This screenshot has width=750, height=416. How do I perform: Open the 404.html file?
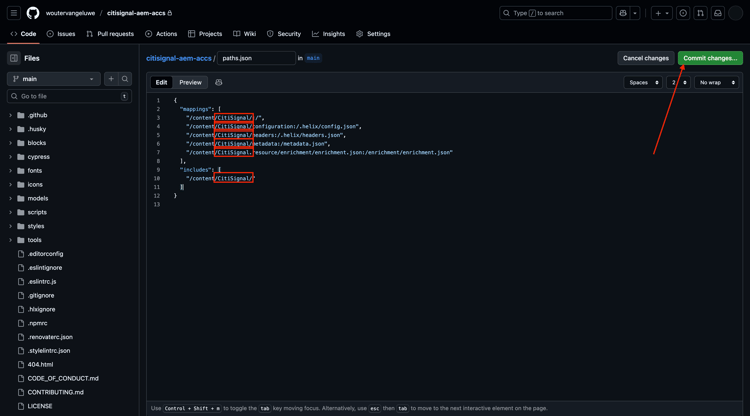(40, 364)
